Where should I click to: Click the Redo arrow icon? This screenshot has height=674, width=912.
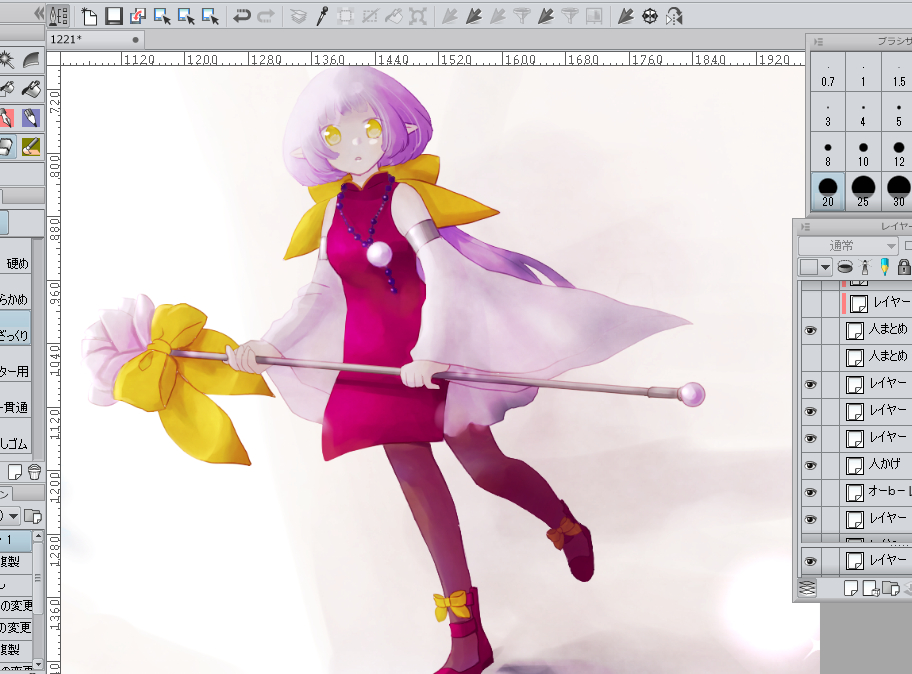click(x=265, y=16)
